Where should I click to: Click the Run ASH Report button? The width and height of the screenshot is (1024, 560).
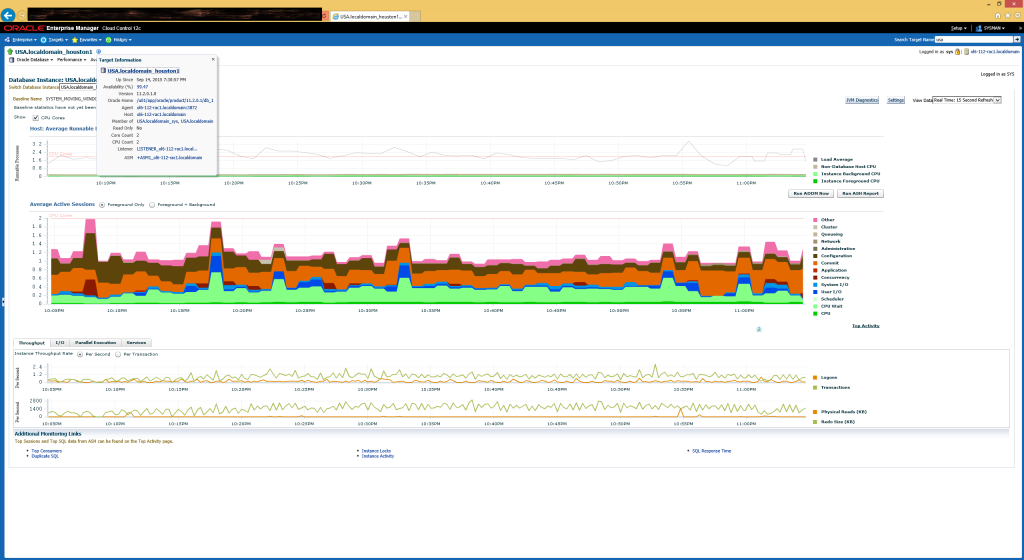(x=859, y=193)
